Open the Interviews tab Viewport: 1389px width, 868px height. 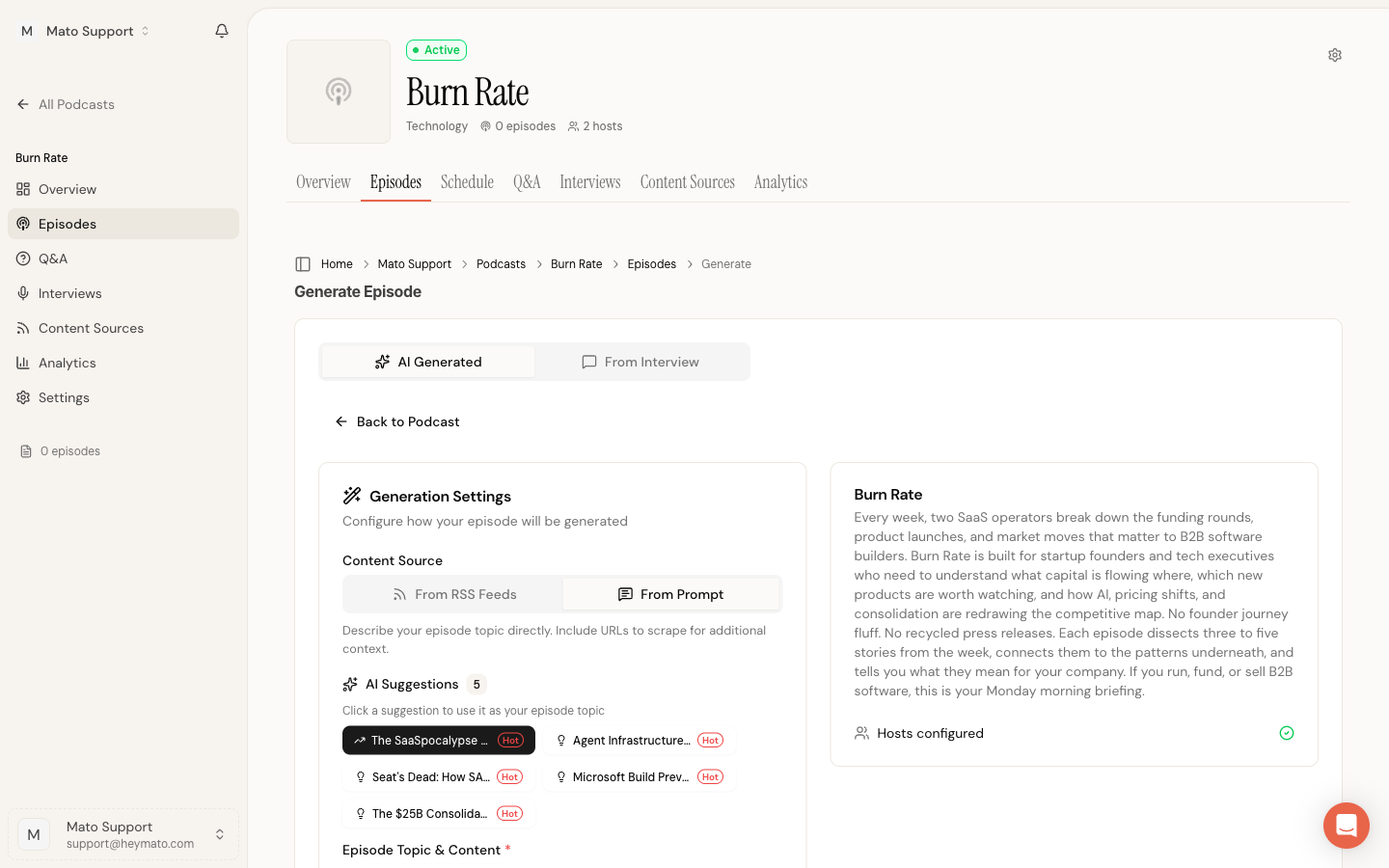(x=590, y=182)
